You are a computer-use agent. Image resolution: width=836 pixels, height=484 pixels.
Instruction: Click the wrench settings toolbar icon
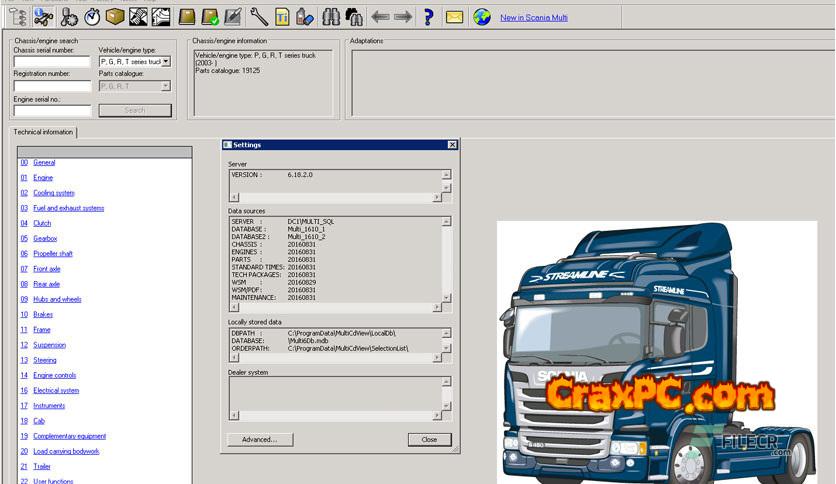point(258,17)
